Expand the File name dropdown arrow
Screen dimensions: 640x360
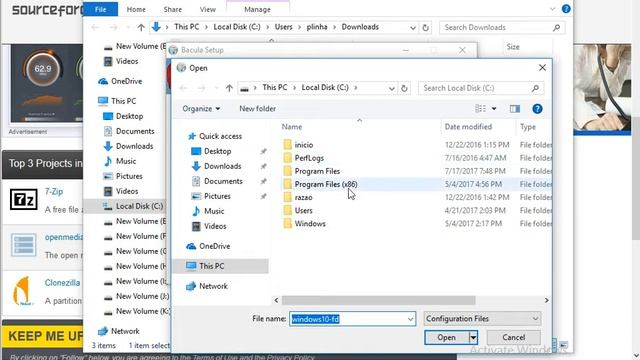point(411,319)
